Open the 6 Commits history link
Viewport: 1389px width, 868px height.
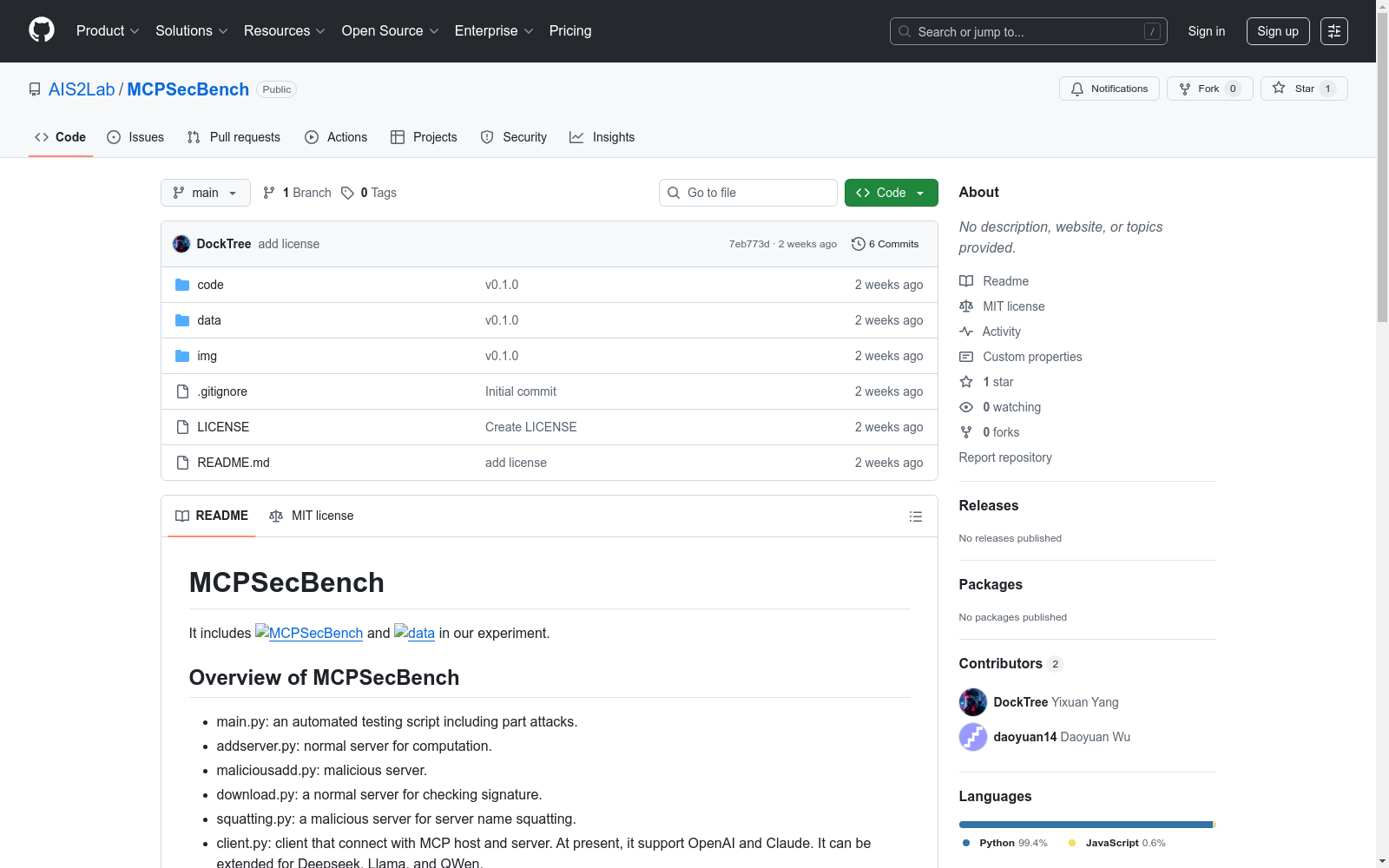885,244
